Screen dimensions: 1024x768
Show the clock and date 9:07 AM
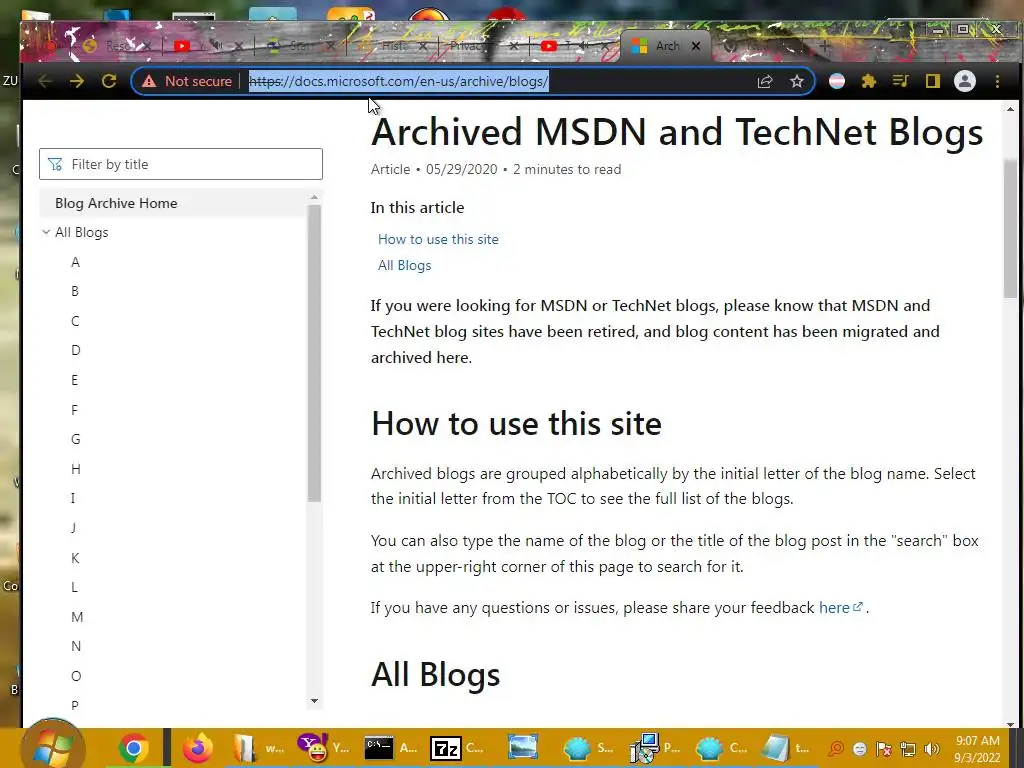coord(977,749)
